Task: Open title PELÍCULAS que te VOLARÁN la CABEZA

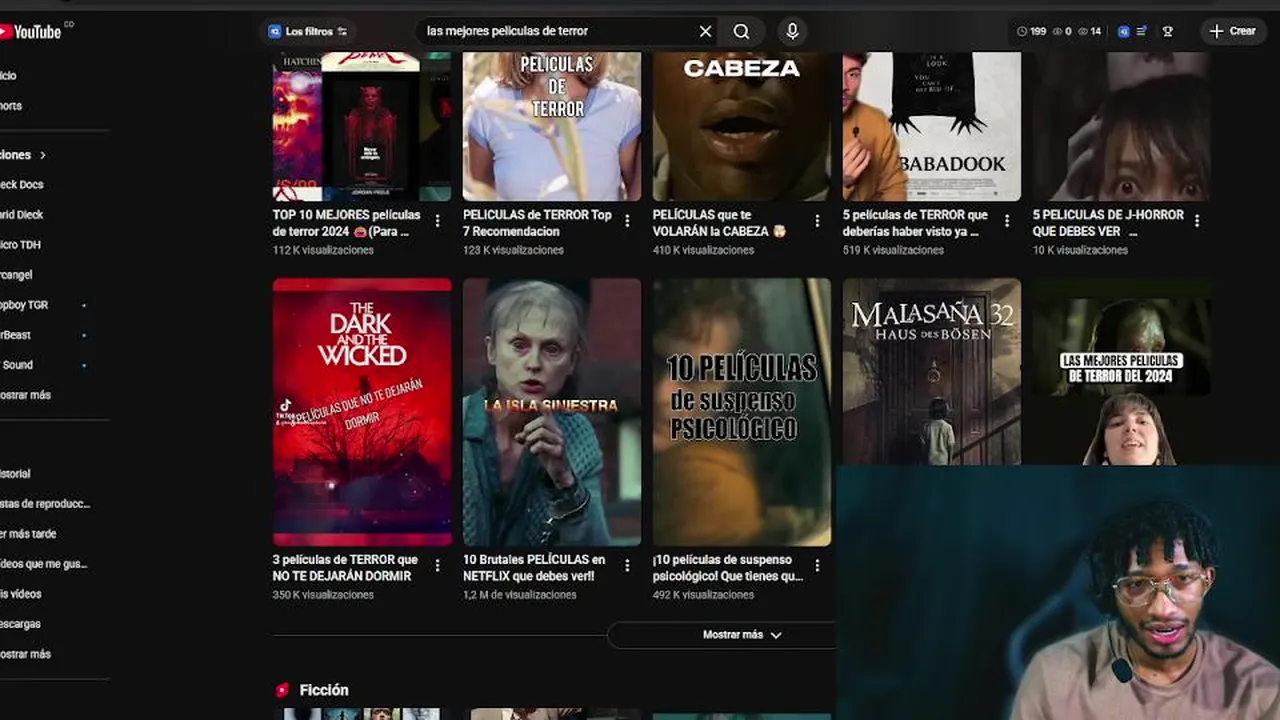Action: pyautogui.click(x=720, y=223)
